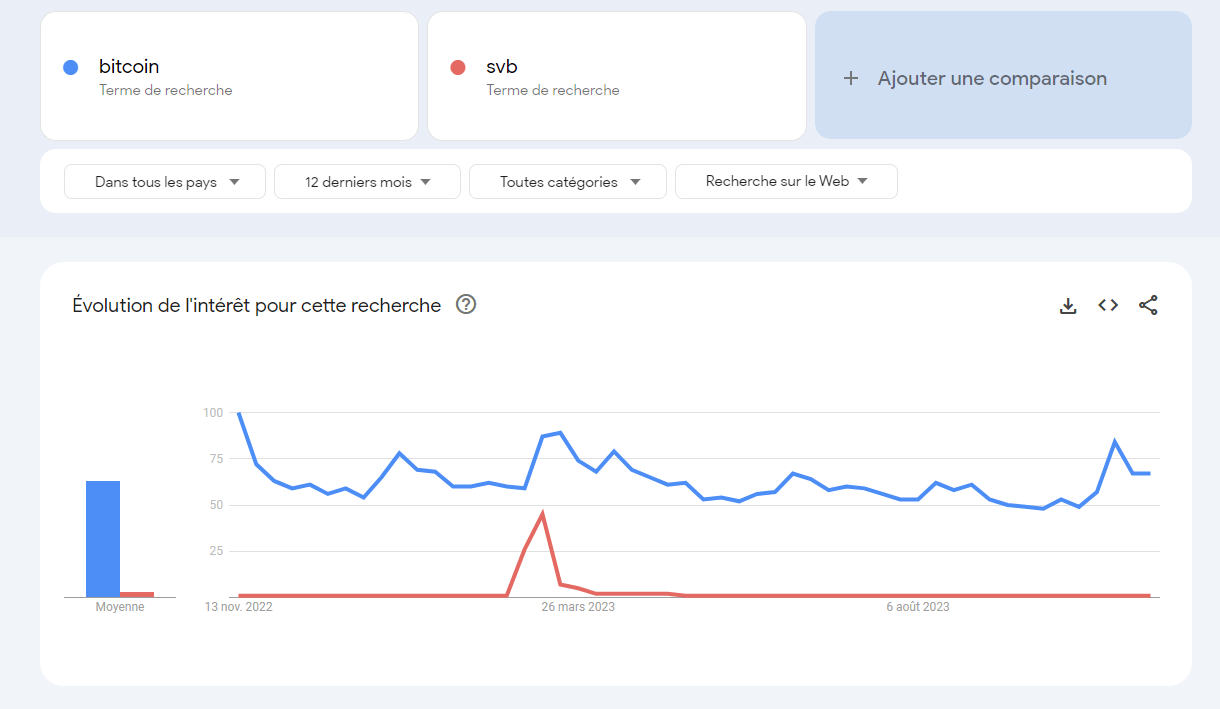Click the blue bitcoin color dot
The image size is (1220, 709).
pyautogui.click(x=71, y=67)
